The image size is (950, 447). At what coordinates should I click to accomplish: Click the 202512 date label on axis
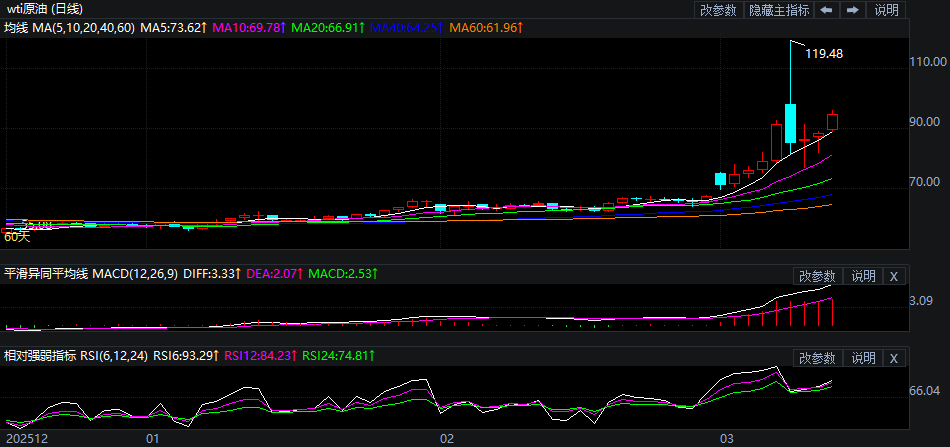click(x=24, y=438)
